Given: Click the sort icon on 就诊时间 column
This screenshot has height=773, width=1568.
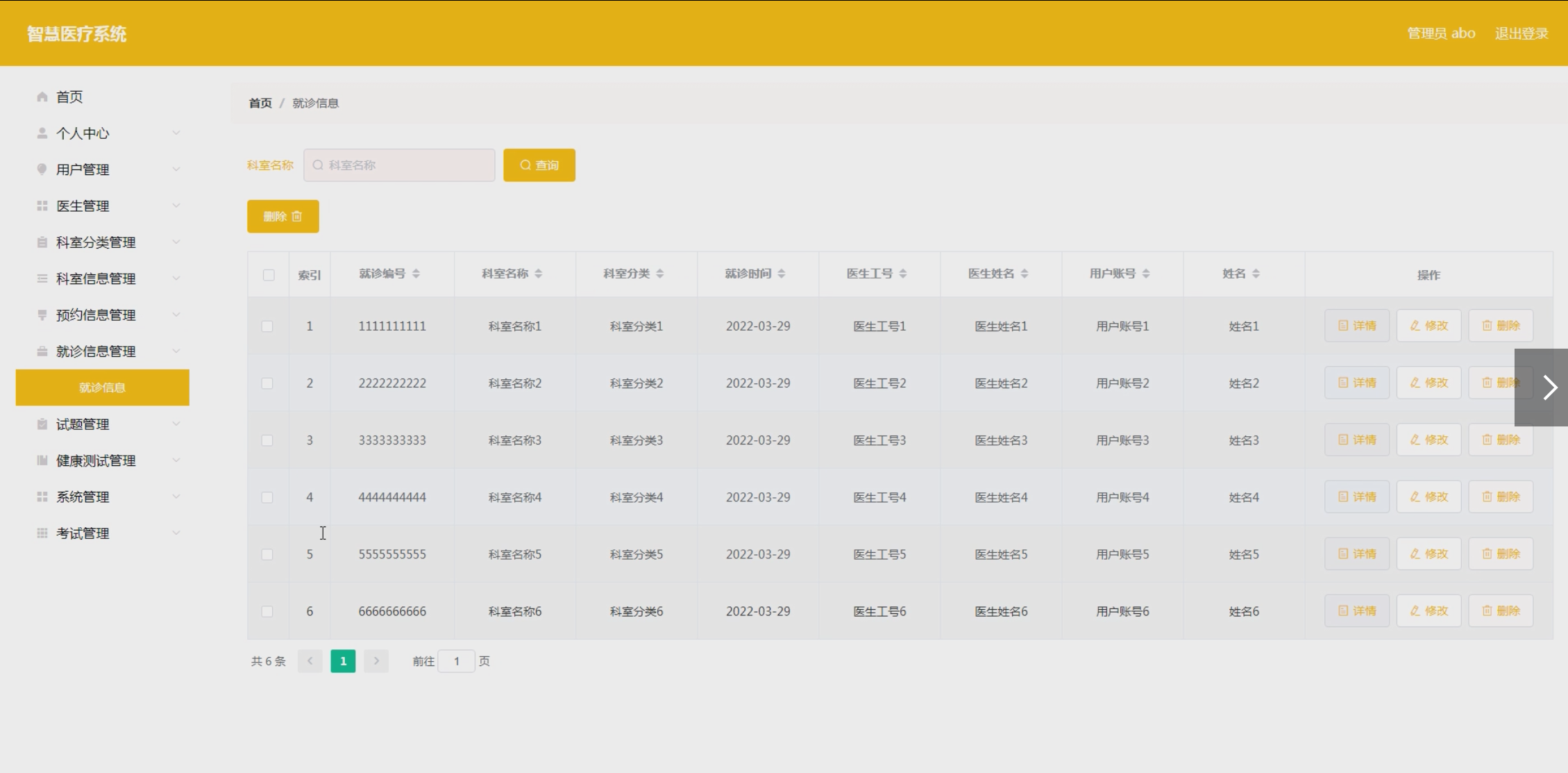Looking at the screenshot, I should coord(781,274).
